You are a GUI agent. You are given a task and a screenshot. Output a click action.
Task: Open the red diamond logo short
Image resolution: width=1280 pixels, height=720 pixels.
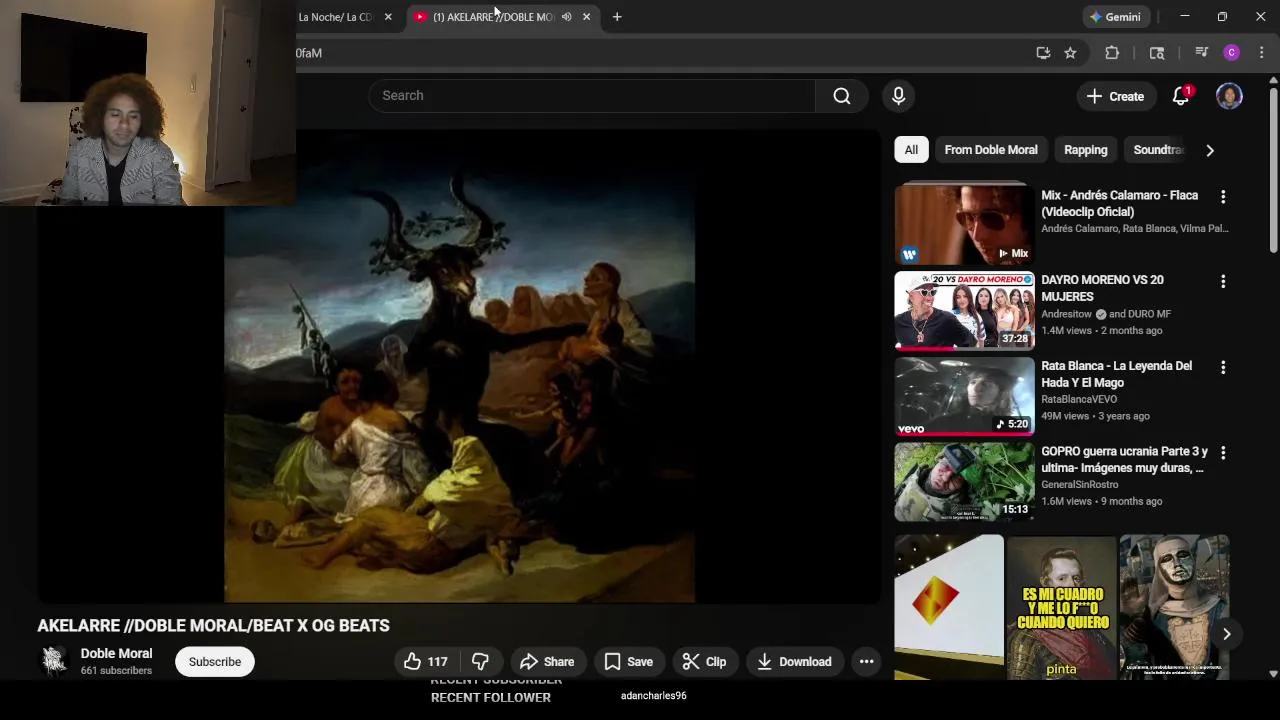pyautogui.click(x=949, y=608)
